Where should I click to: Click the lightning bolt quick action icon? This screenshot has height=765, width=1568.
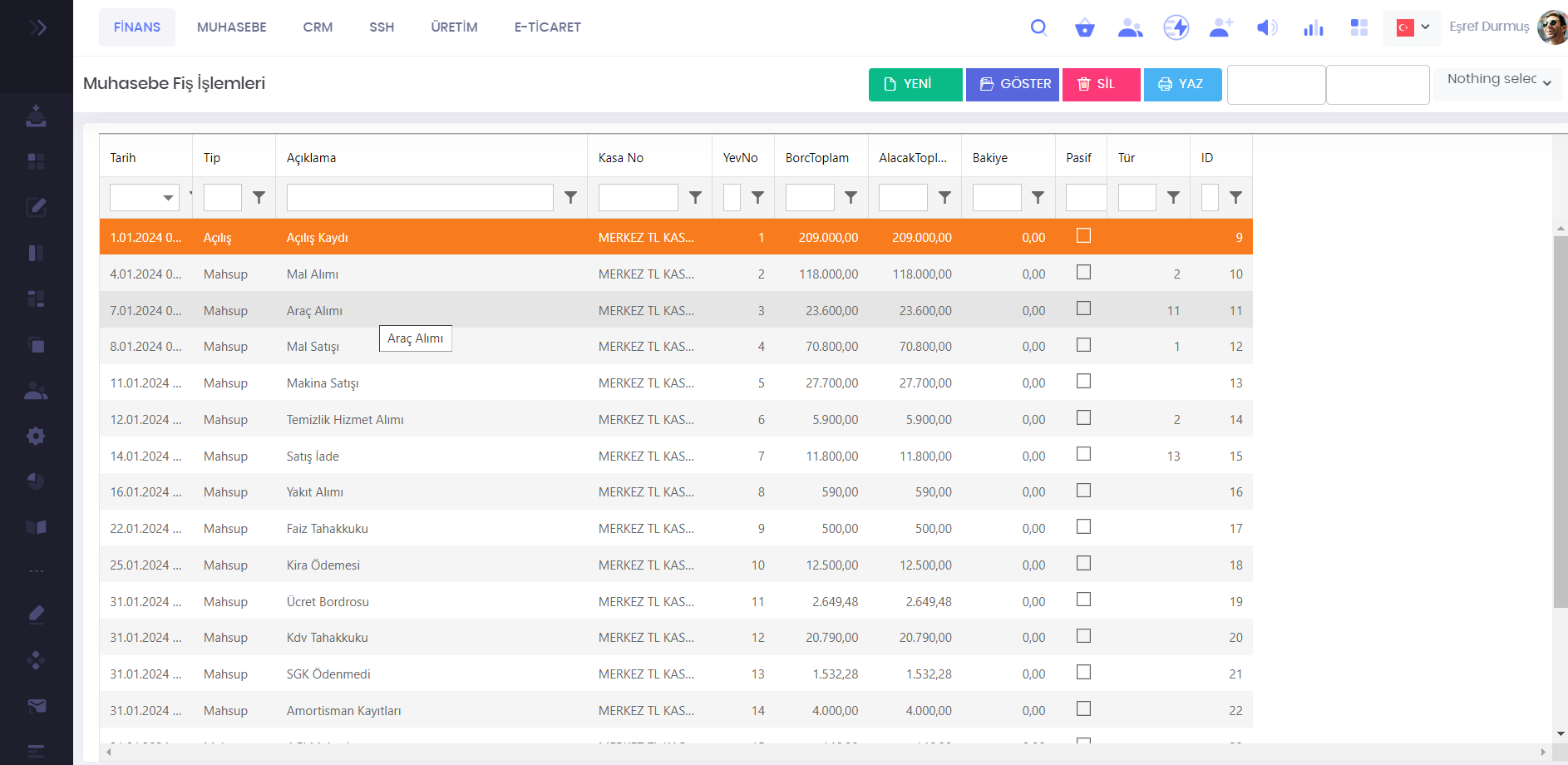coord(1176,27)
